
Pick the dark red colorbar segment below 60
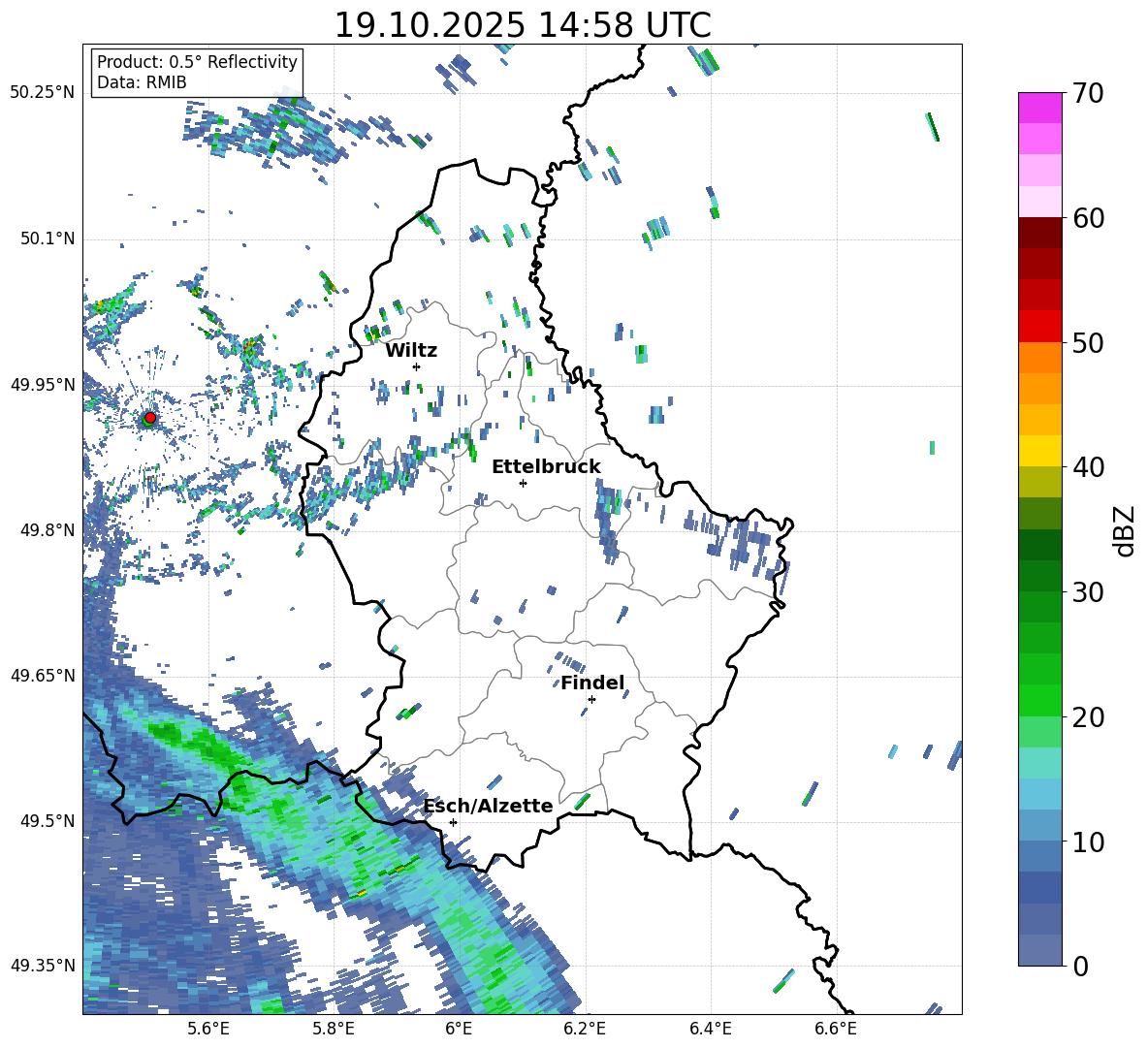[x=1039, y=233]
